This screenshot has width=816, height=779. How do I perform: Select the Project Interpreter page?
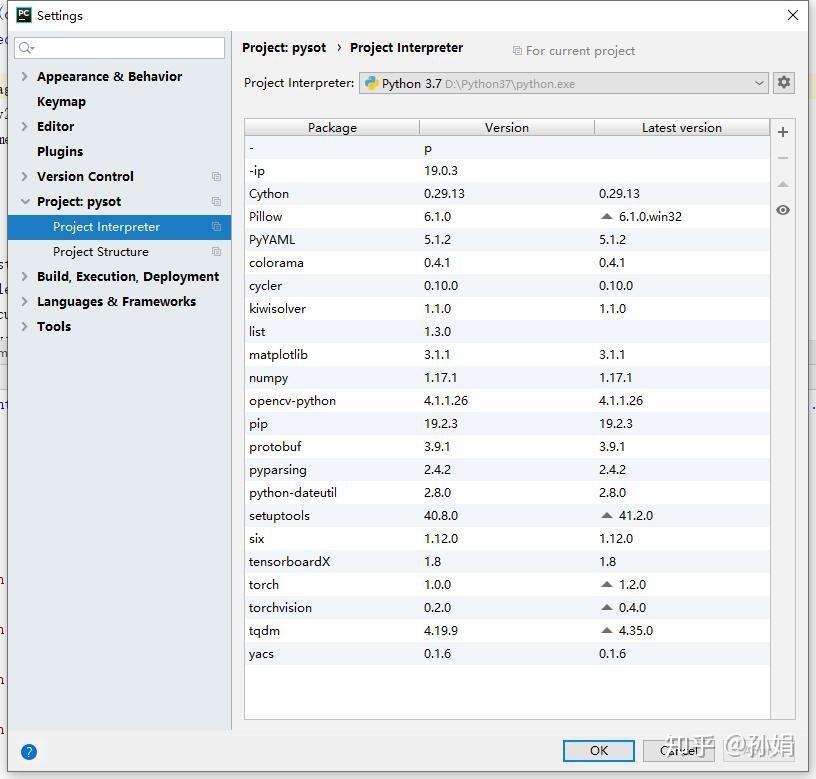coord(119,227)
